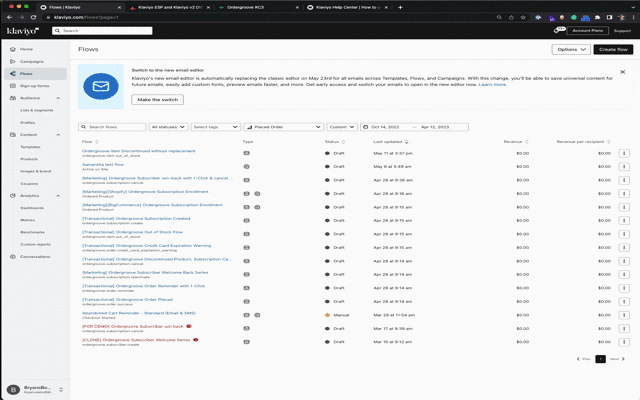Focus the top global search field

click(x=102, y=31)
